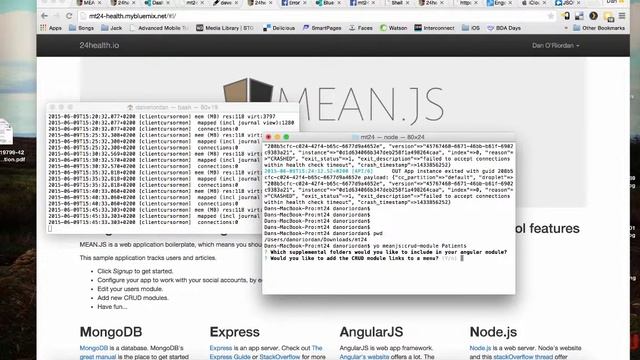
Task: Open the iOS bookmarks folder
Action: pos(471,28)
